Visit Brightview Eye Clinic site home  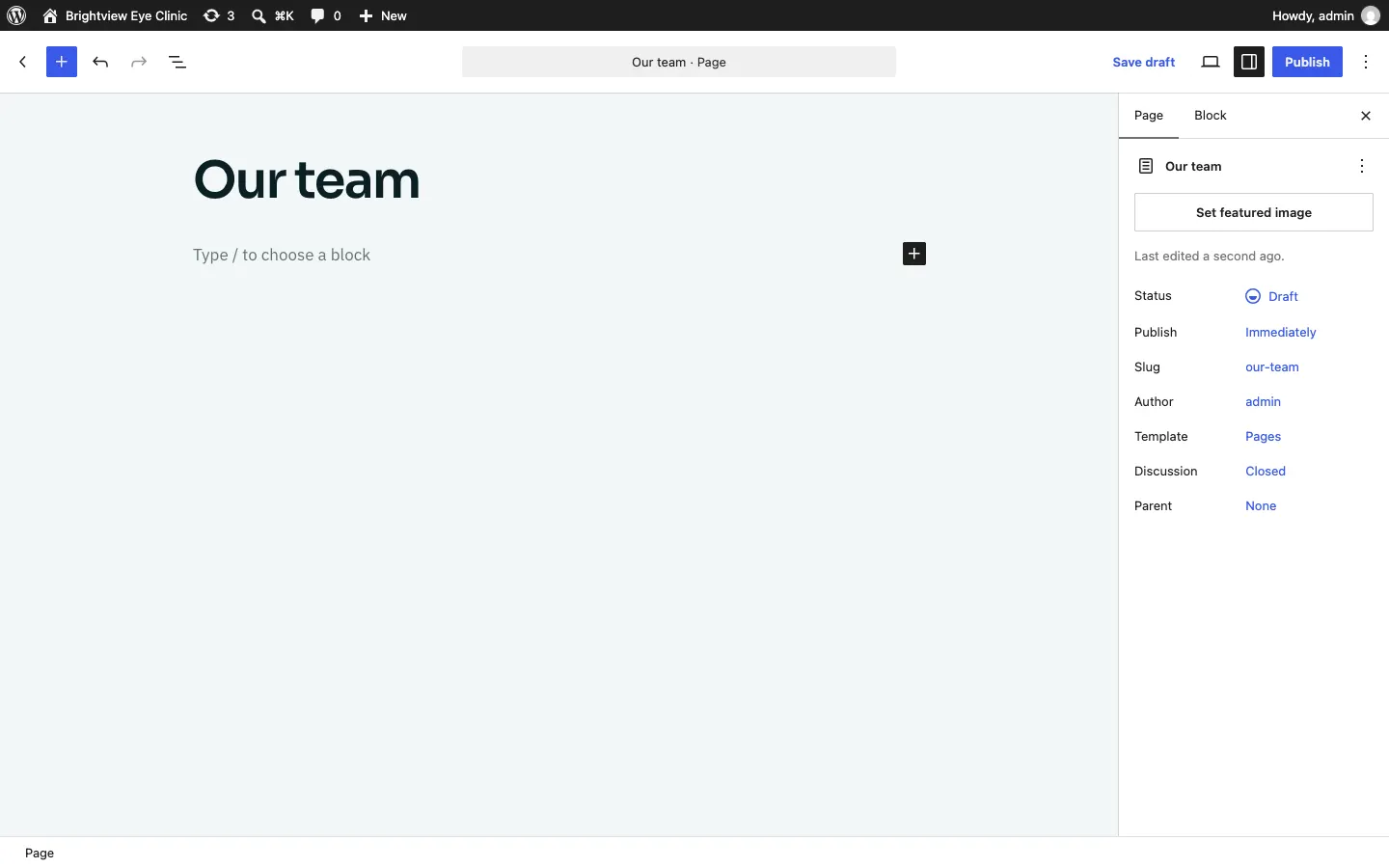pyautogui.click(x=116, y=15)
